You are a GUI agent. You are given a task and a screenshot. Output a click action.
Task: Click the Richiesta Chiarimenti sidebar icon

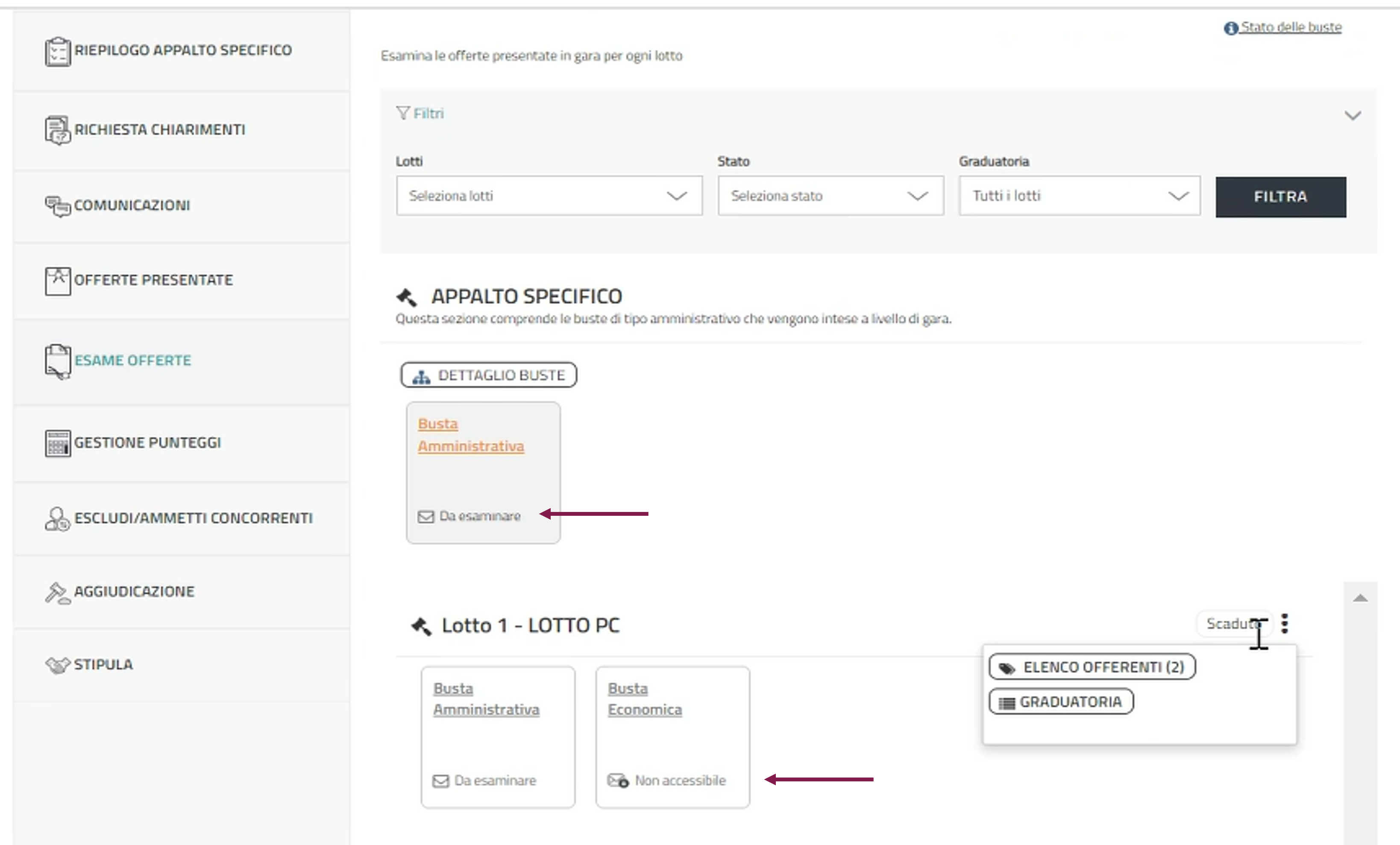[x=57, y=130]
